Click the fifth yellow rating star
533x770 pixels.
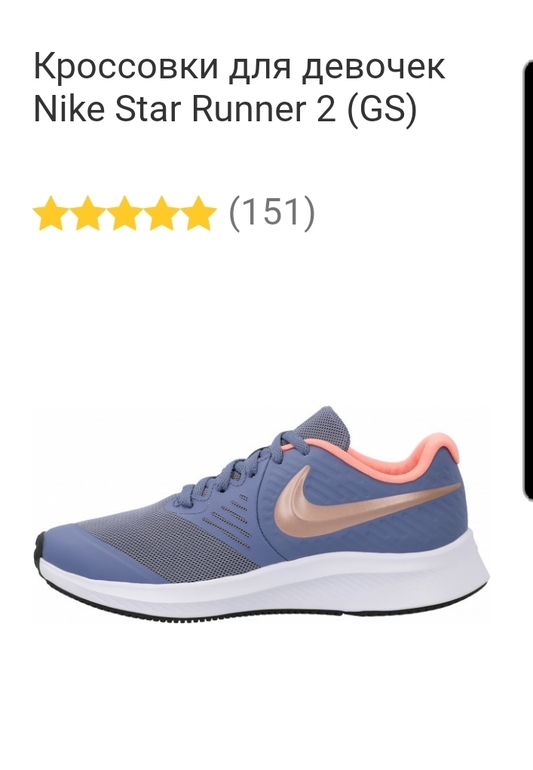coord(198,213)
